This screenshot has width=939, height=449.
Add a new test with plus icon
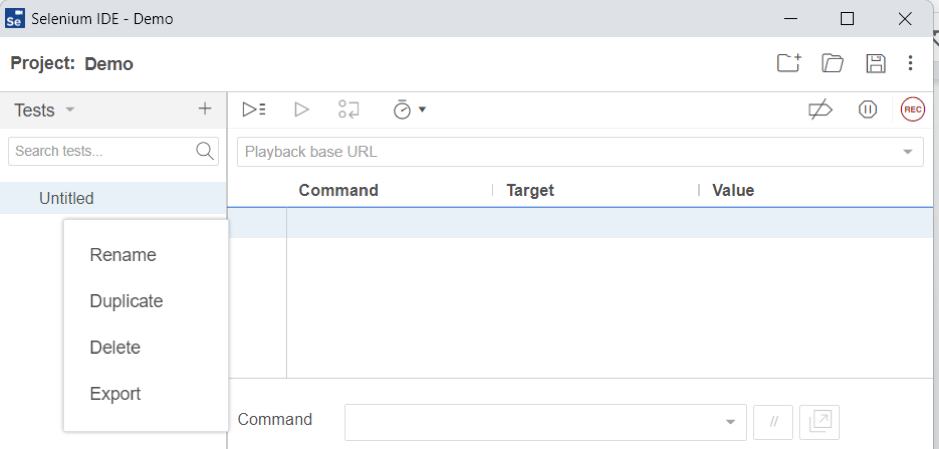205,109
